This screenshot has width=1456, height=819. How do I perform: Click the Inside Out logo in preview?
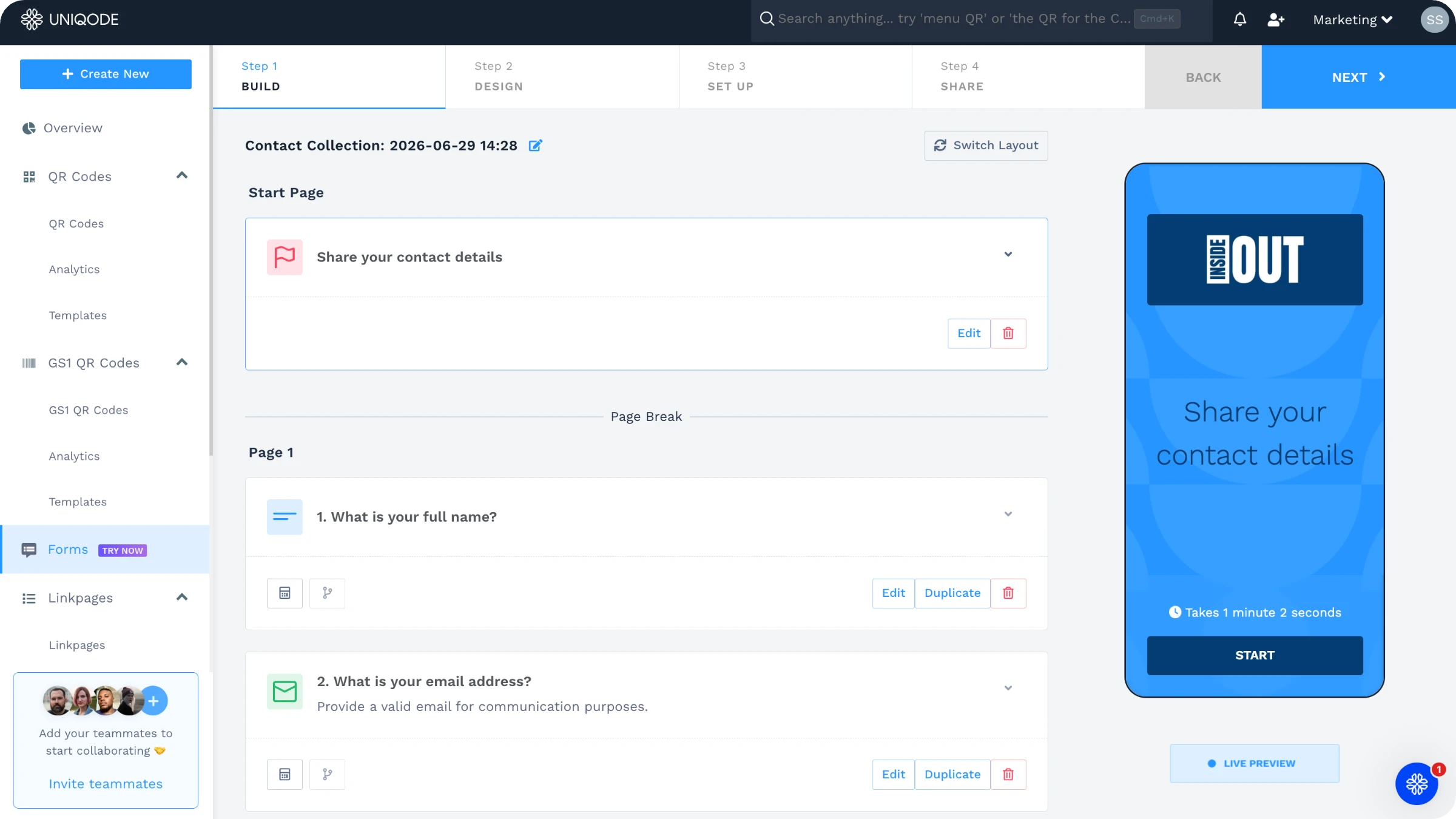1255,260
